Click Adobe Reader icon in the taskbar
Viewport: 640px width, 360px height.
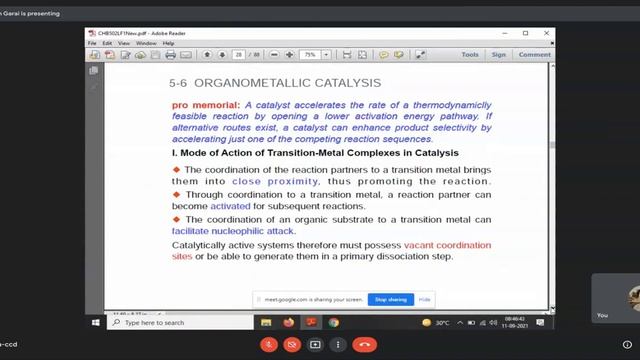point(311,322)
